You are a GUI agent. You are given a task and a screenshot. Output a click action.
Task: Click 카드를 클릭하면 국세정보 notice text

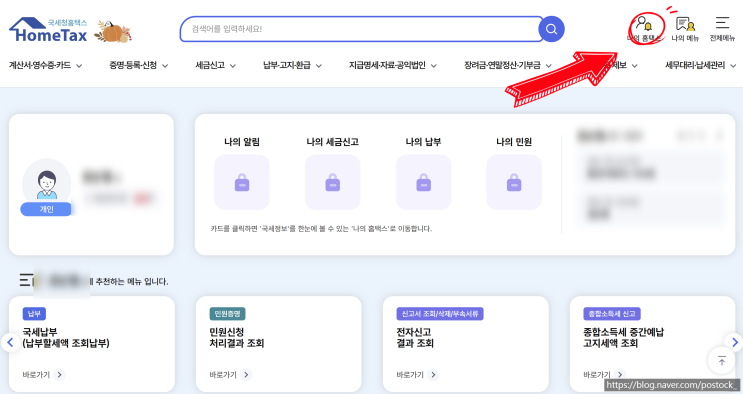[321, 229]
